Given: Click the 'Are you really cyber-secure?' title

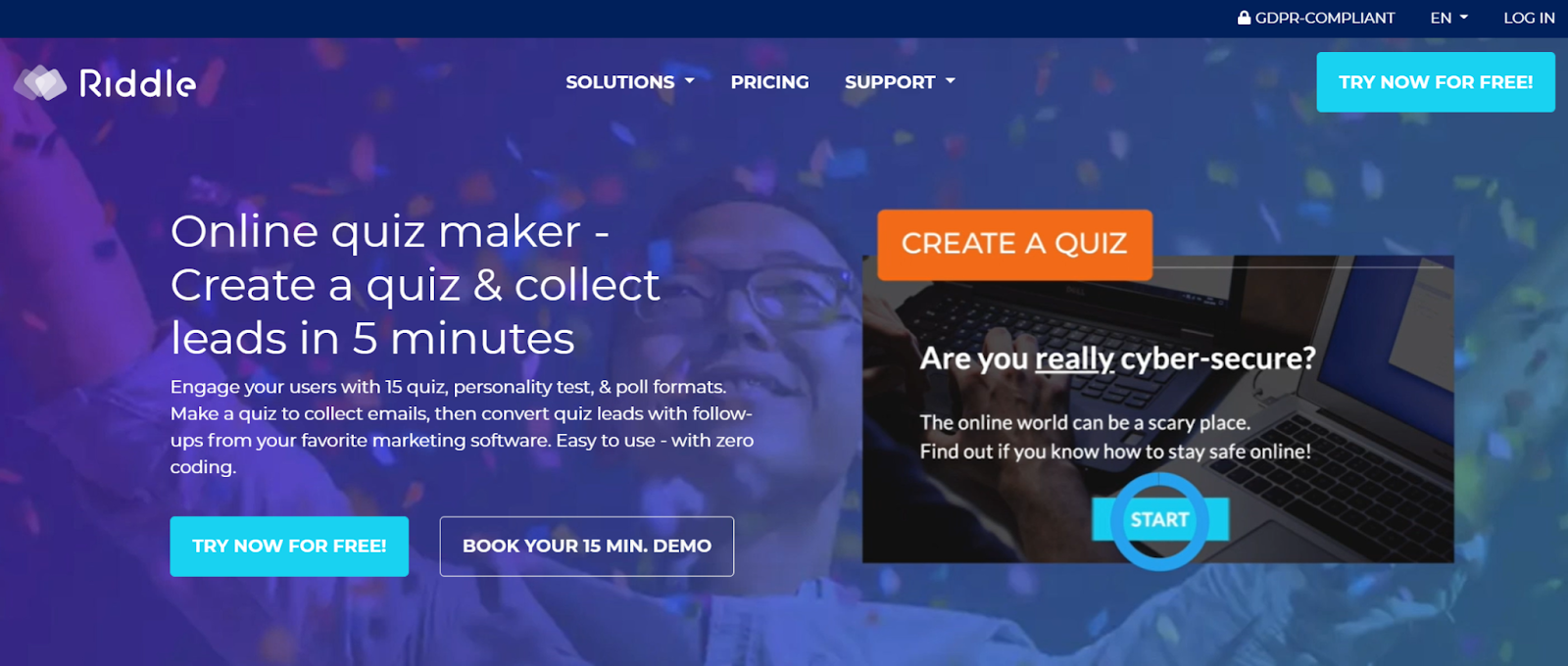Looking at the screenshot, I should tap(1117, 358).
